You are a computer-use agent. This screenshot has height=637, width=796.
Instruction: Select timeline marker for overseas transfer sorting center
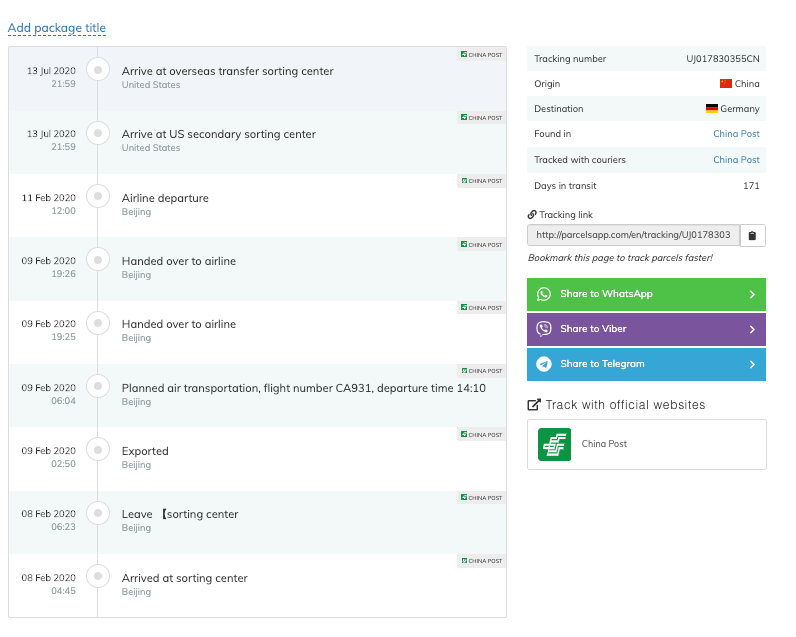[x=98, y=70]
